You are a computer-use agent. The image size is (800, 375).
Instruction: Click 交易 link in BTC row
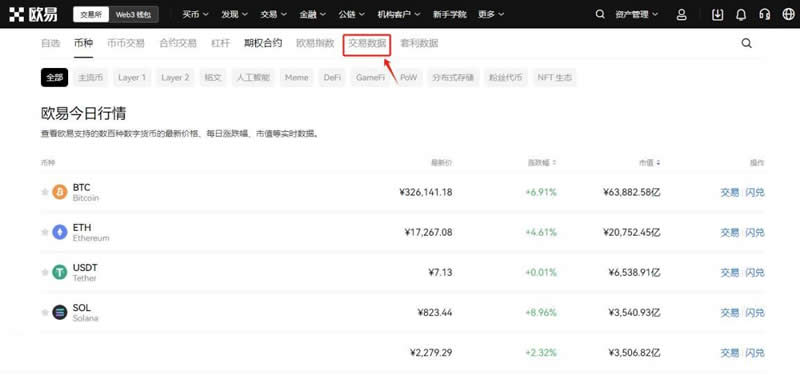coord(730,192)
